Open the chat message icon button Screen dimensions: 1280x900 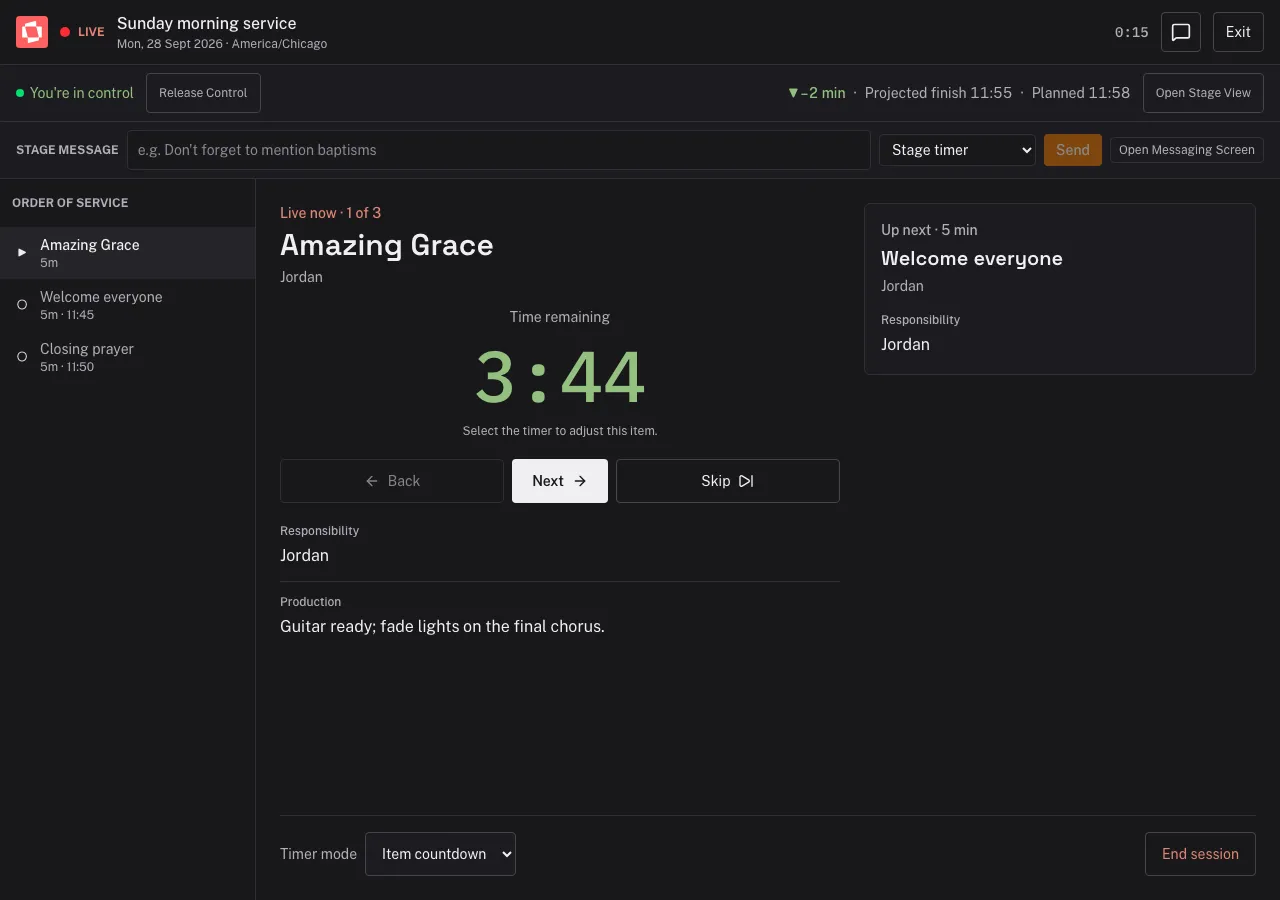point(1181,32)
